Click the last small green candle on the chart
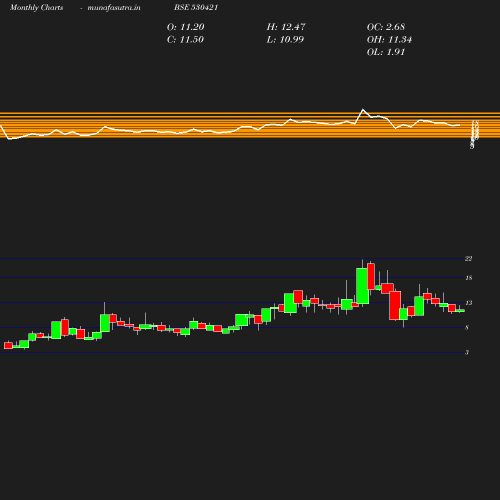500x500 pixels. (460, 311)
